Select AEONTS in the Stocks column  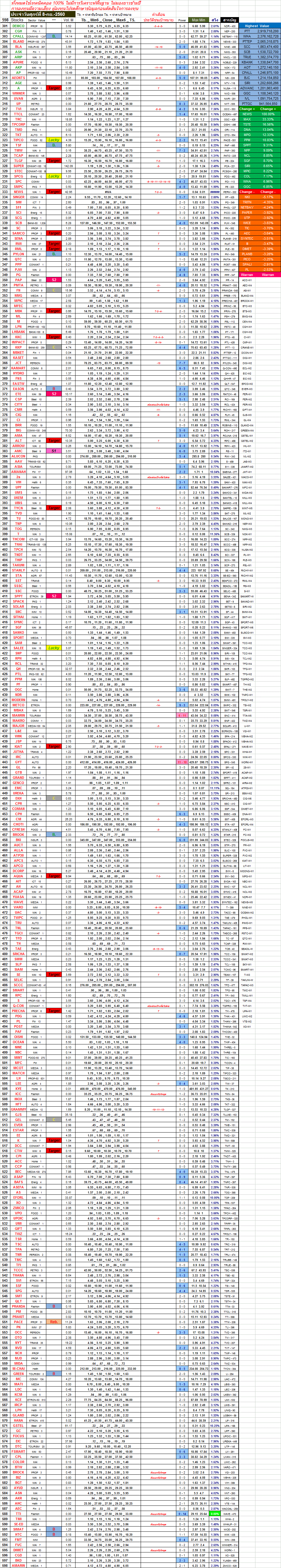[x=18, y=77]
